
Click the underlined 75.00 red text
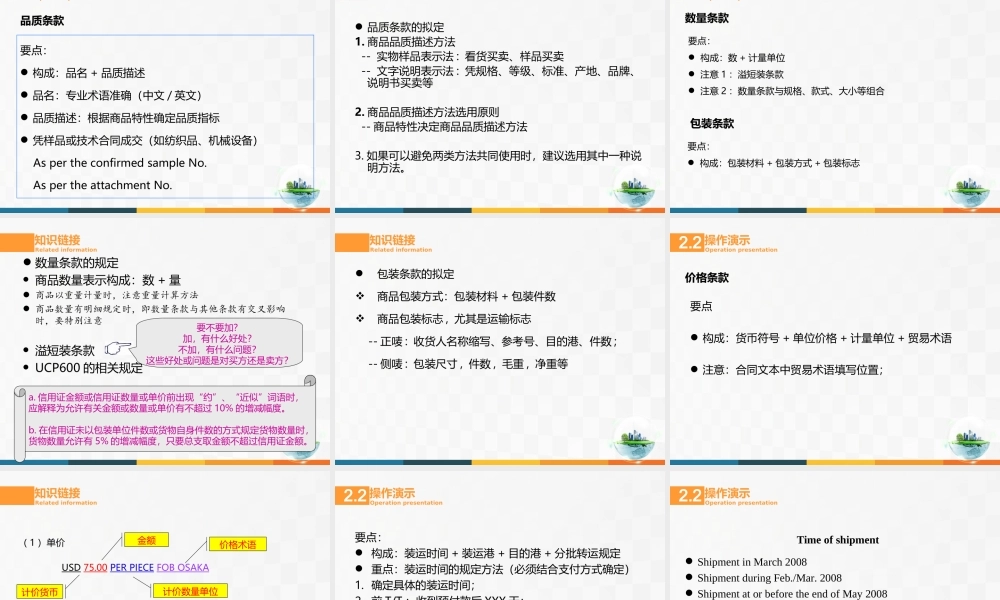93,568
